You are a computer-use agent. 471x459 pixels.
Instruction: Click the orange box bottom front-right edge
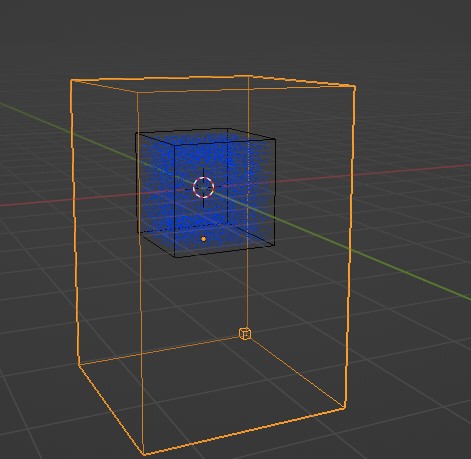click(x=244, y=431)
